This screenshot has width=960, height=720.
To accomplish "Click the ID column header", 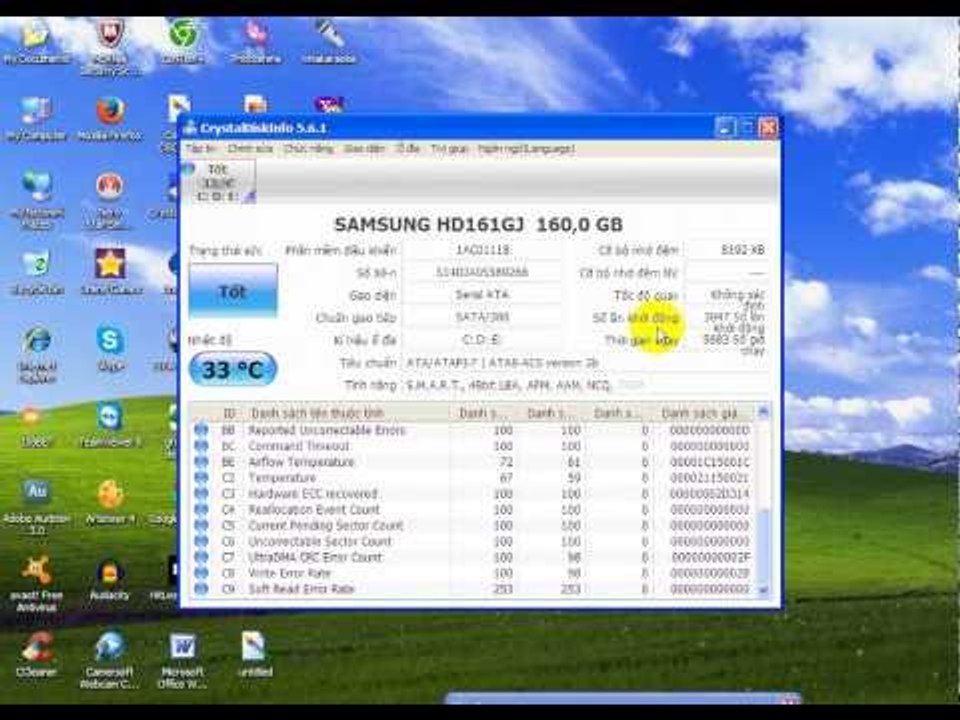I will coord(229,413).
